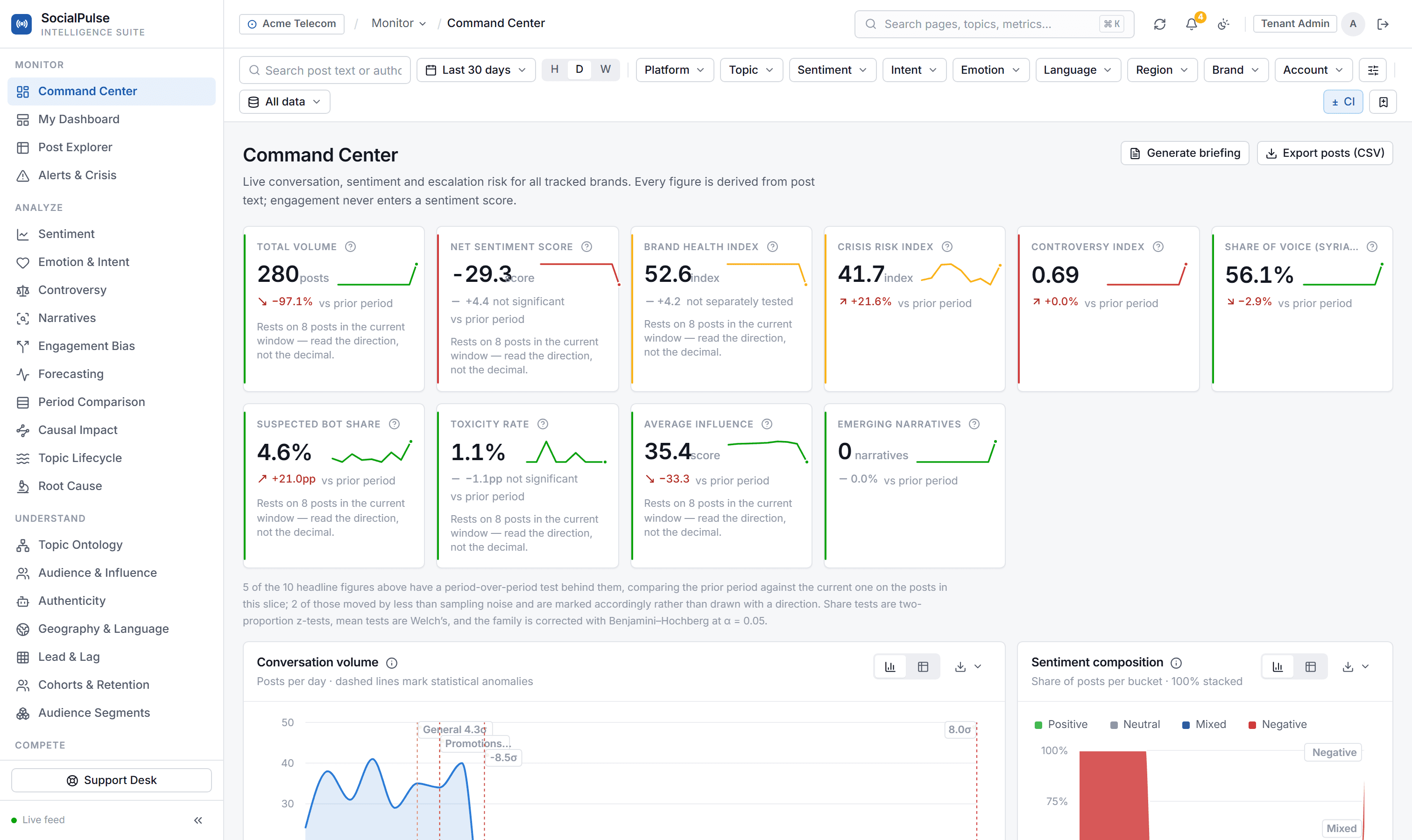Open the Support Desk

click(x=112, y=780)
